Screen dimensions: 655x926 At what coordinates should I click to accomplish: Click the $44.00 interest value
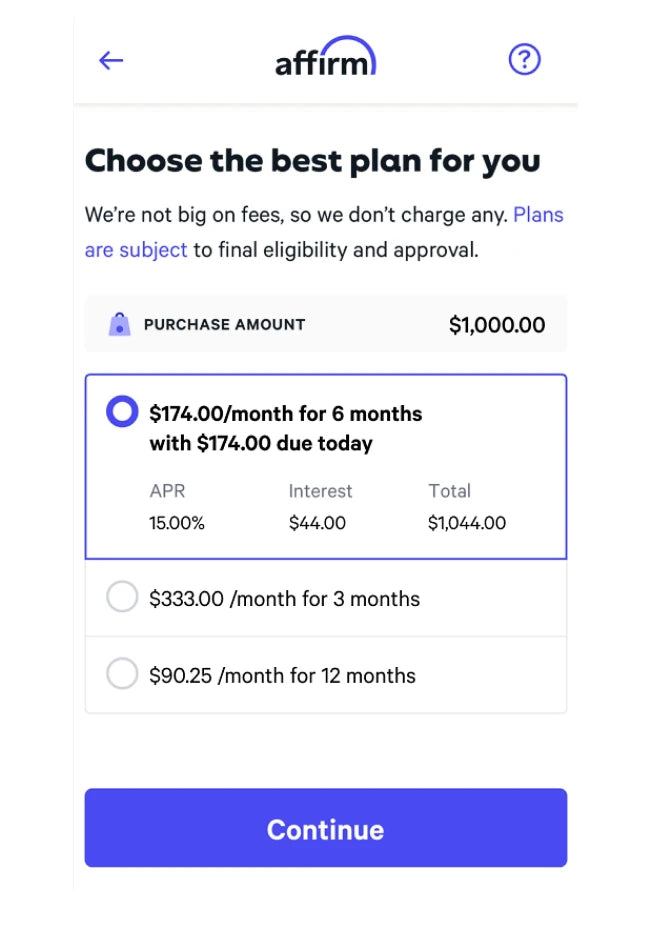[x=317, y=522]
